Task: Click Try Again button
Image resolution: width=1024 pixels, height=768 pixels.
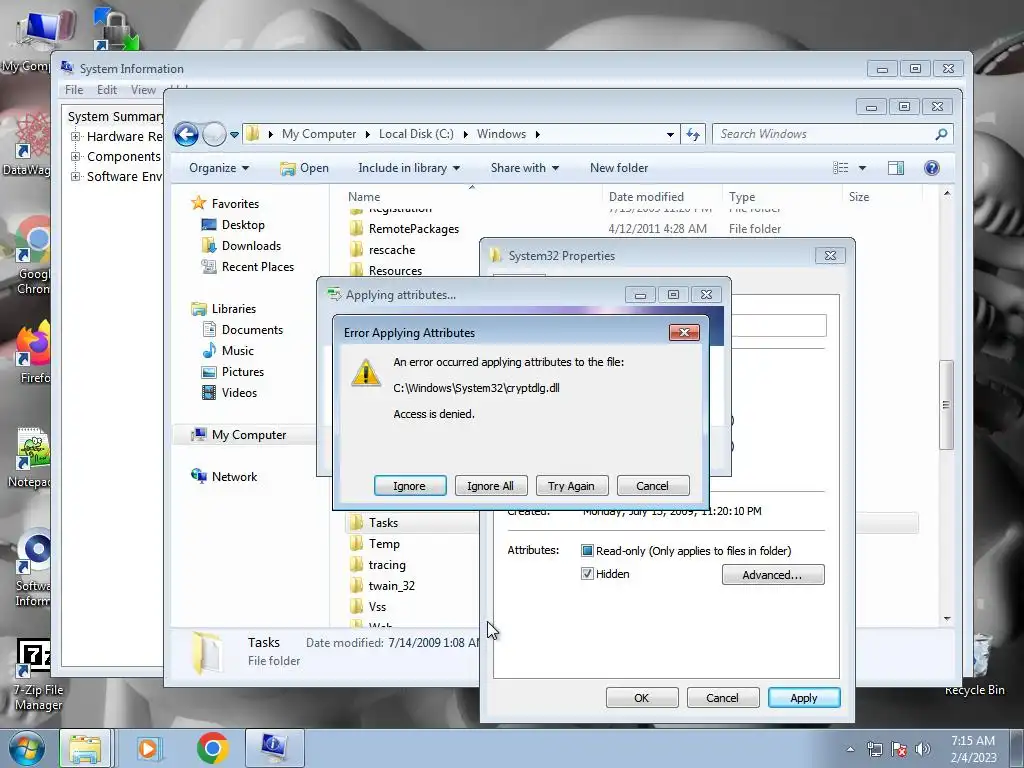Action: coord(571,486)
